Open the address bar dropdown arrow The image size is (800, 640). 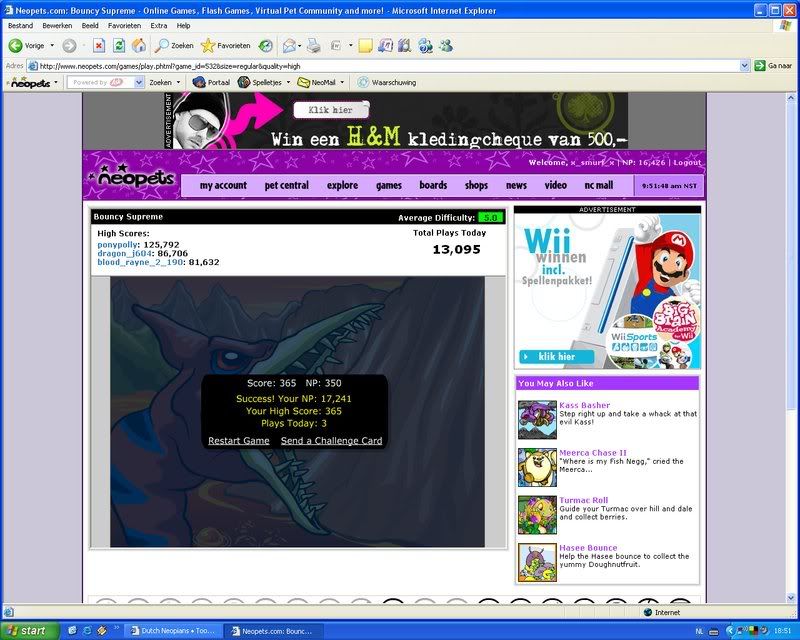pos(744,66)
